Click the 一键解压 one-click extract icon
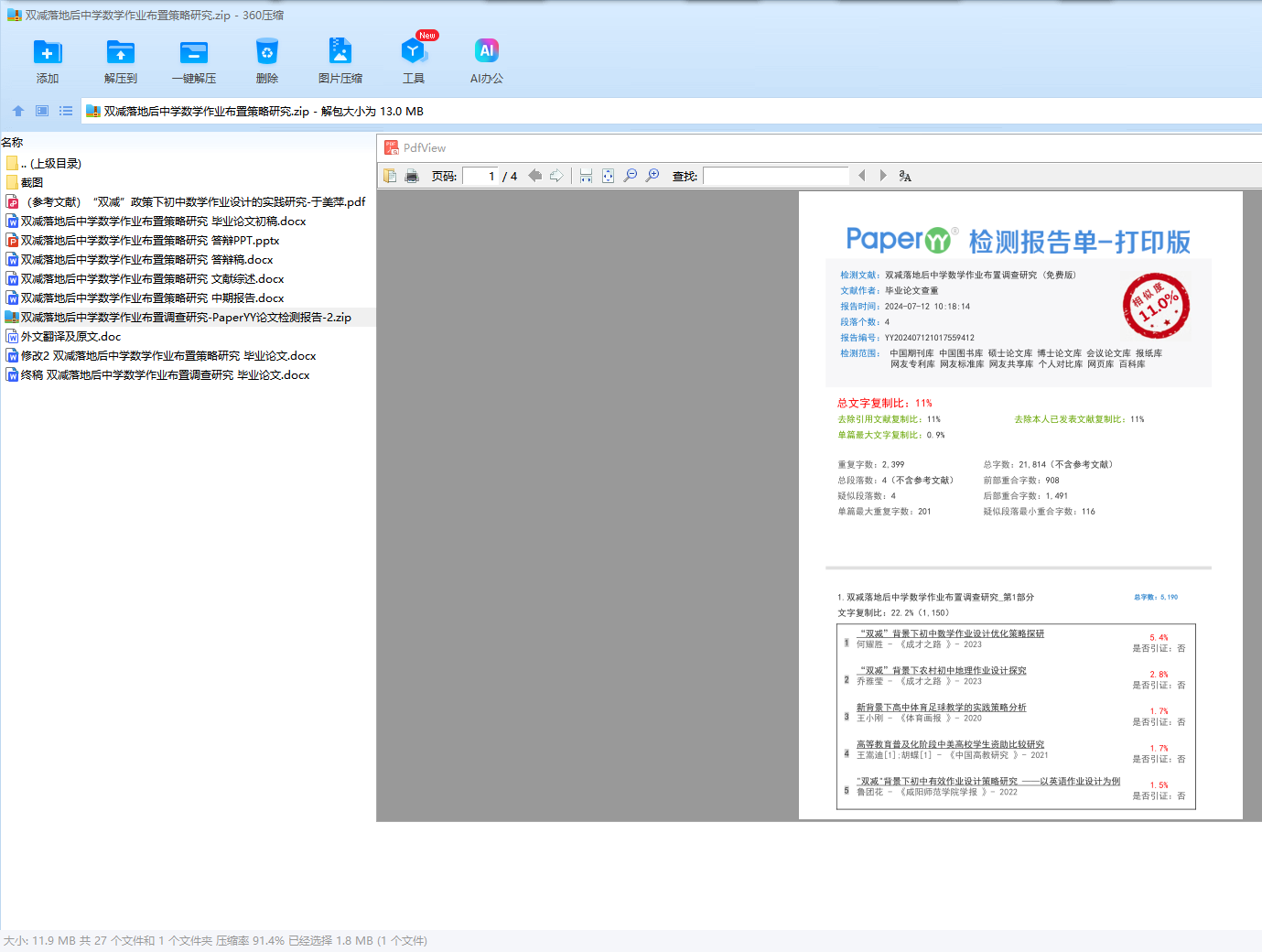The image size is (1262, 952). click(194, 52)
